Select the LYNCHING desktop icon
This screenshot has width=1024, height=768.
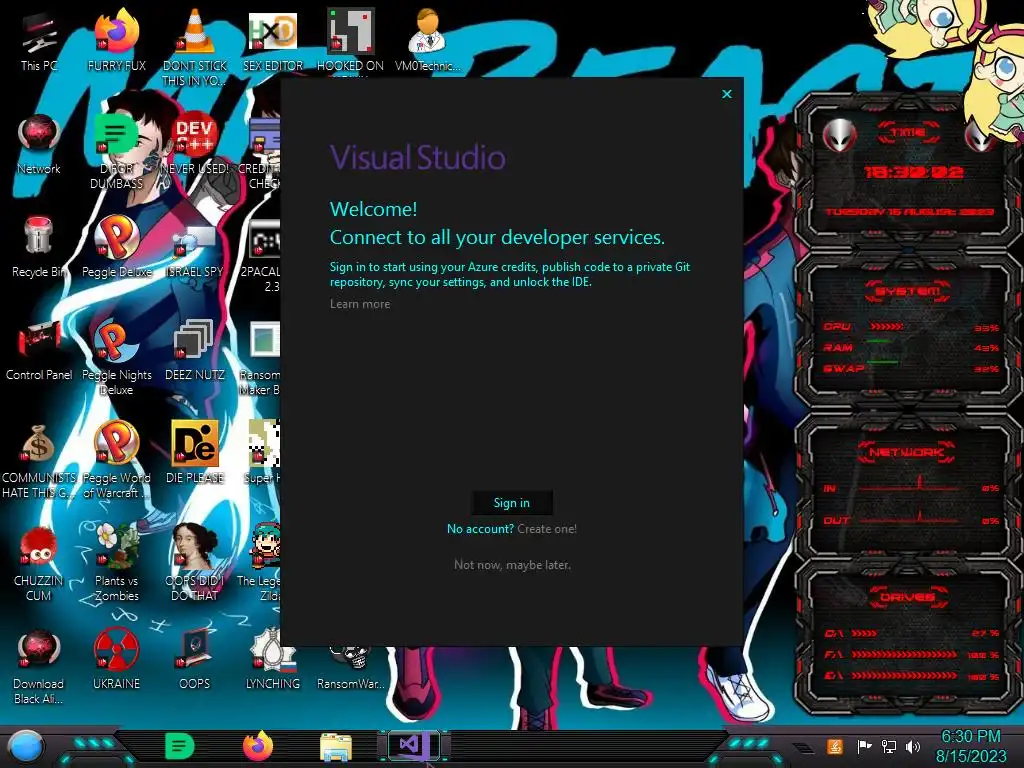point(272,660)
